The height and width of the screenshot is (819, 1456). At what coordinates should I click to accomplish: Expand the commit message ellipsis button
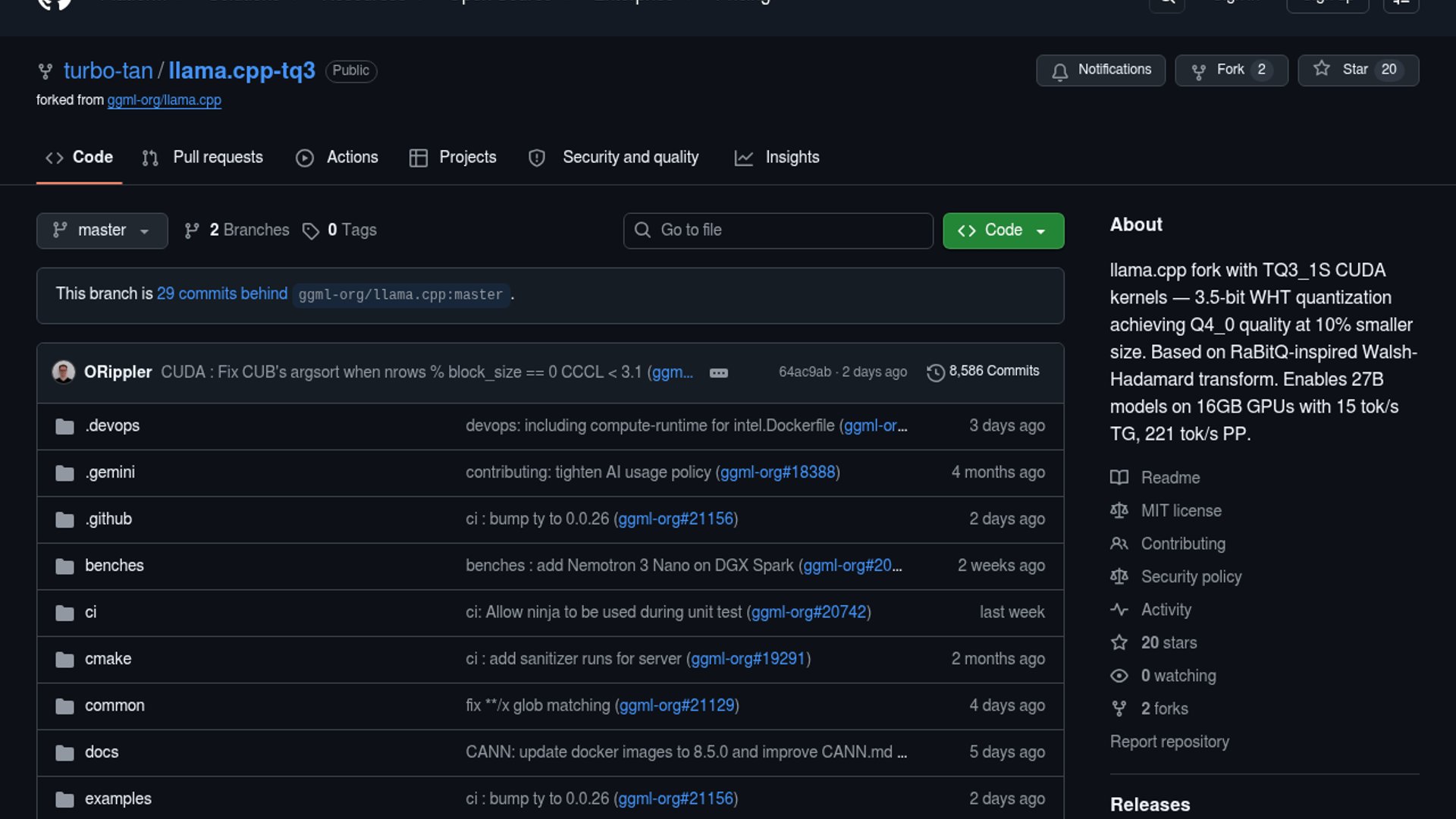[x=718, y=372]
